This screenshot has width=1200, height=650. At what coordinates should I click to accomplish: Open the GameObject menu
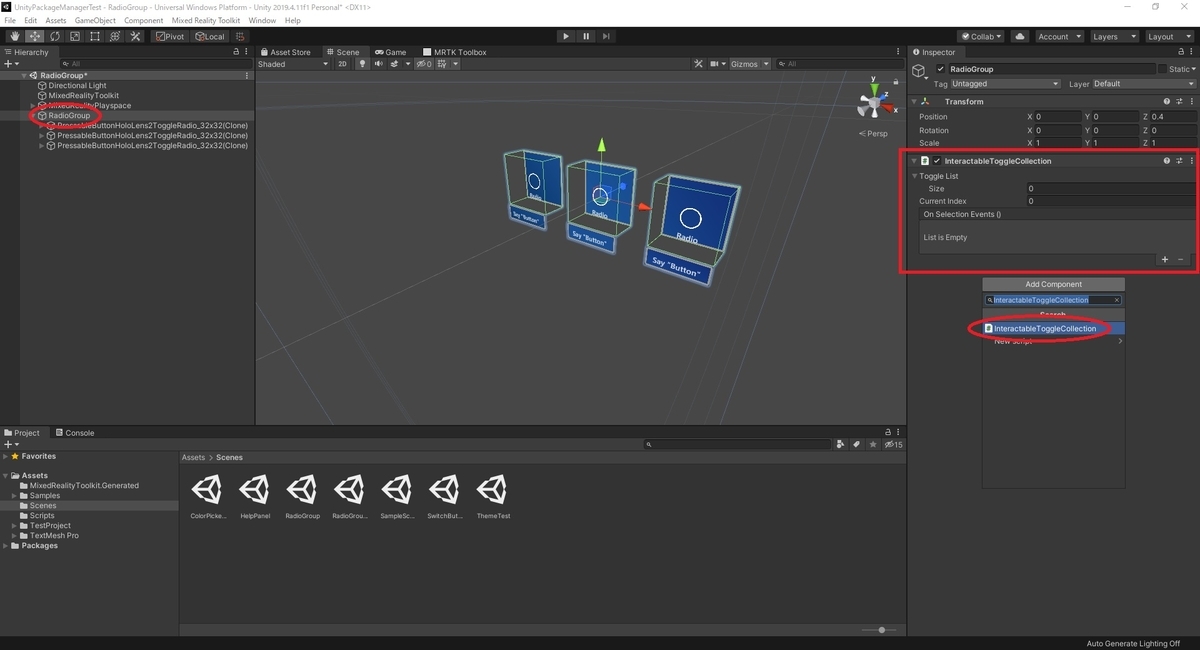[95, 20]
